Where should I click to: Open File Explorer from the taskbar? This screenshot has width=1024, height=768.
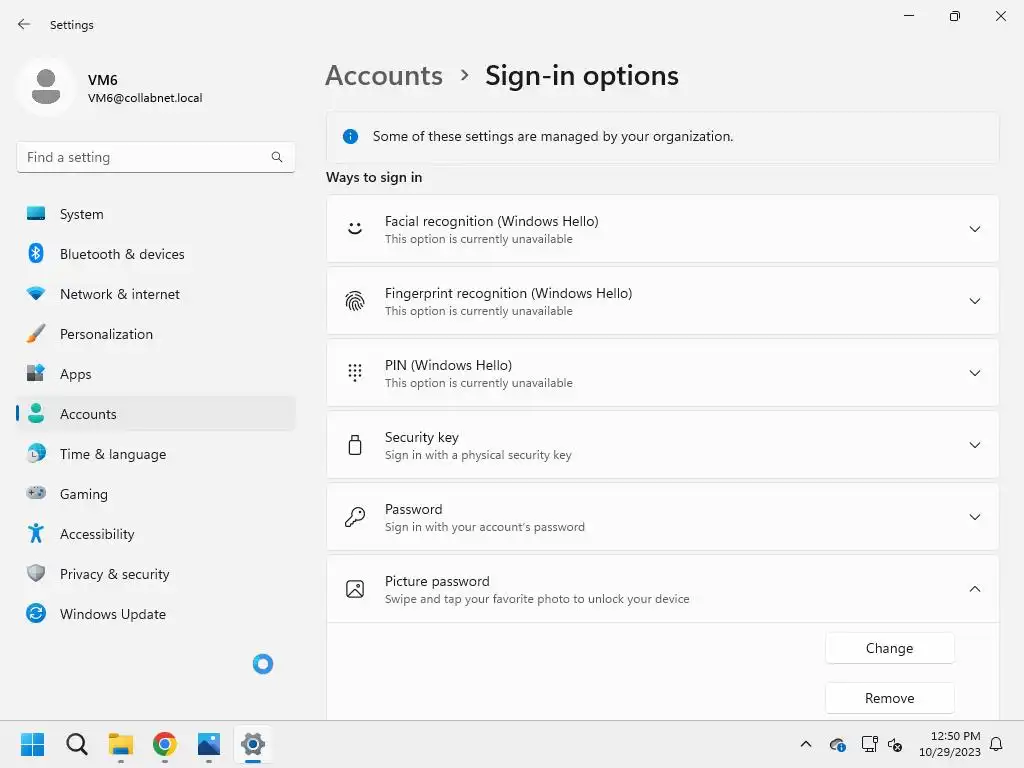pos(121,744)
